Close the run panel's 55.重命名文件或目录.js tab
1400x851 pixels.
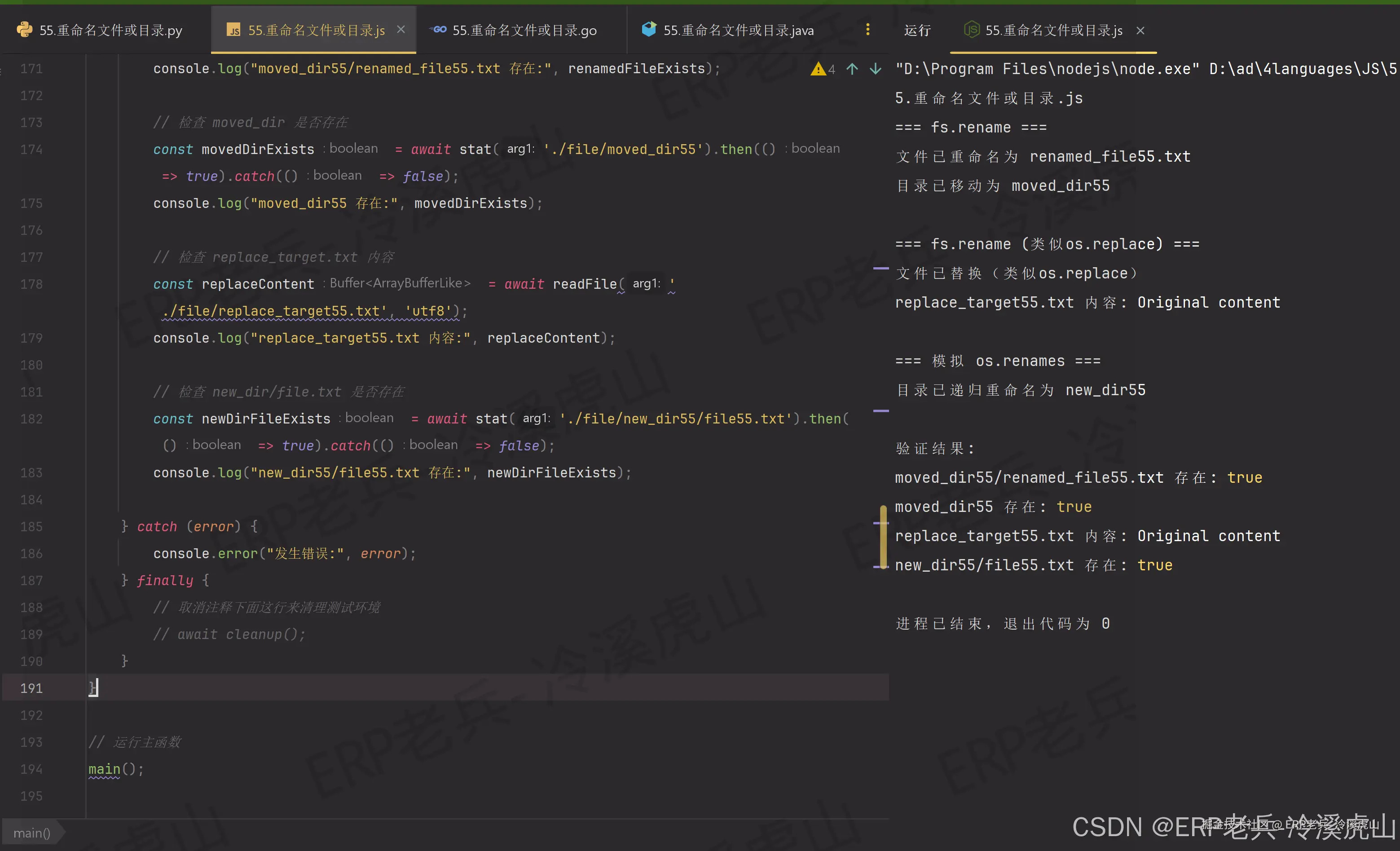click(1140, 31)
